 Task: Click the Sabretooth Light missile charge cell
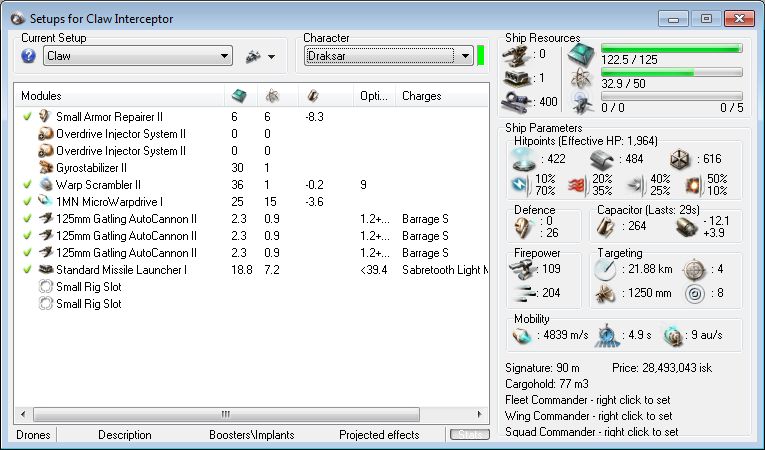pos(444,269)
